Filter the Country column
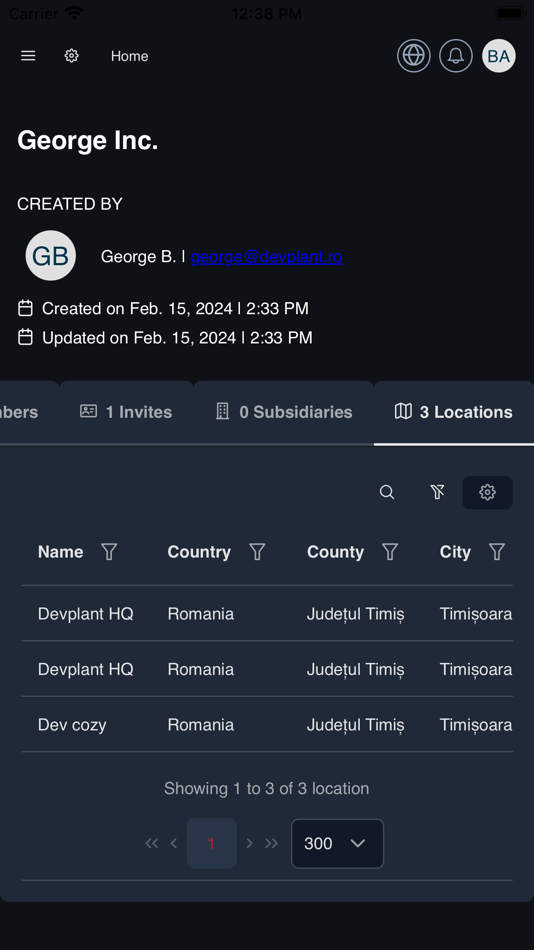The image size is (534, 950). coord(258,551)
